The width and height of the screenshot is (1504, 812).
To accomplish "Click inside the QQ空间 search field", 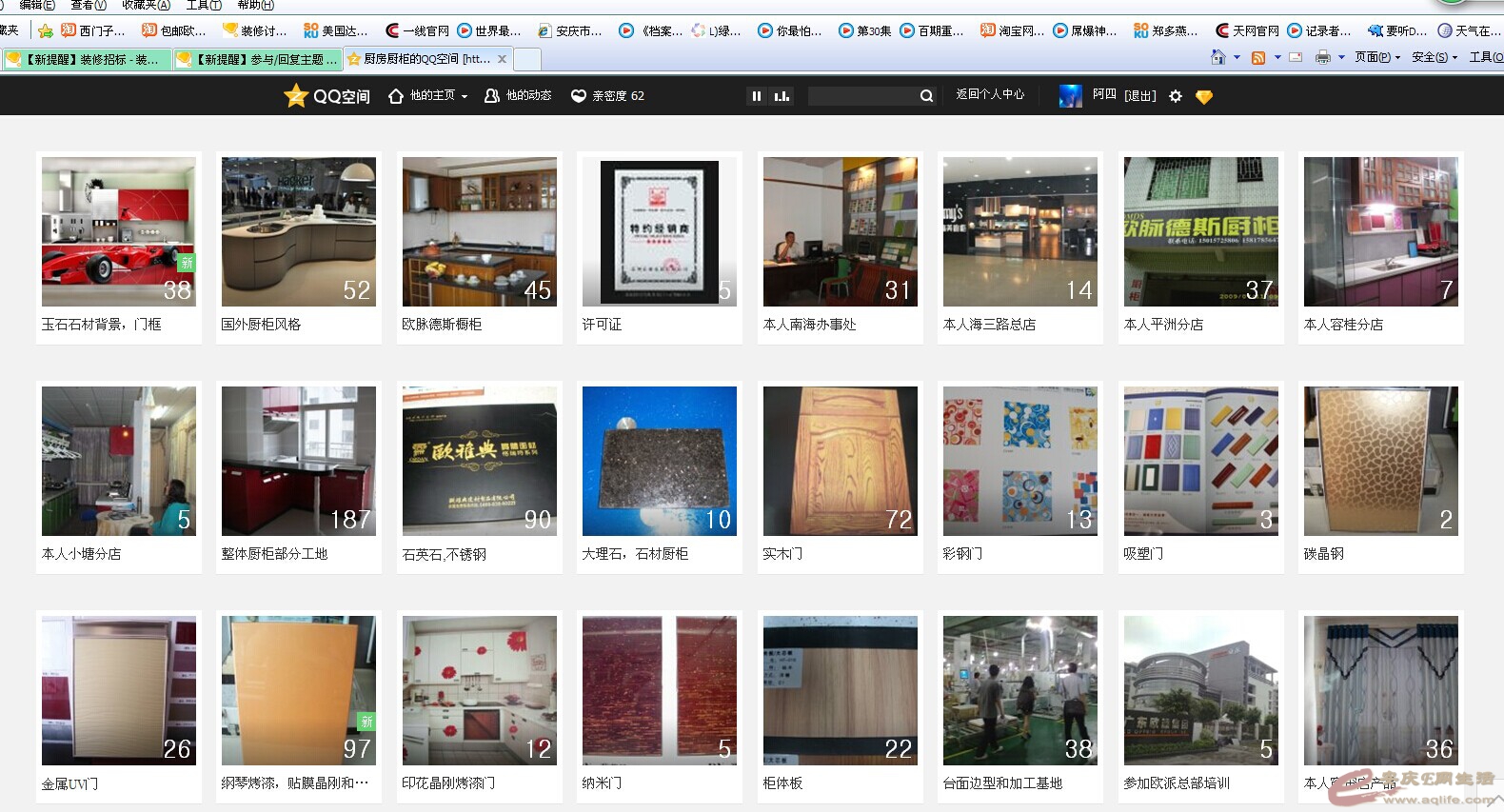I will [861, 96].
